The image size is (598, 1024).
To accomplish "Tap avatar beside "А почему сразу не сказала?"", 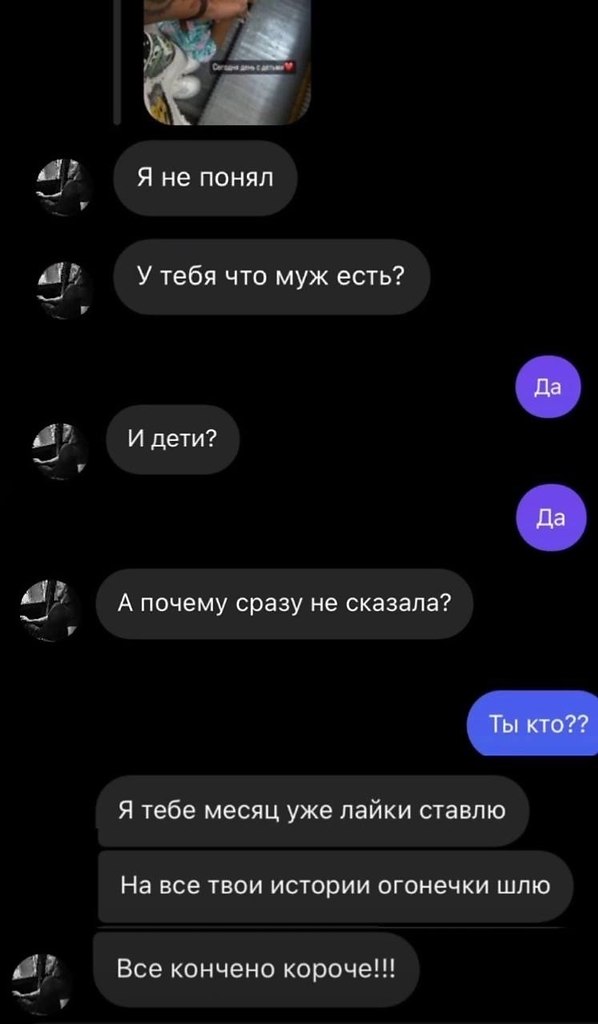I will tap(49, 611).
